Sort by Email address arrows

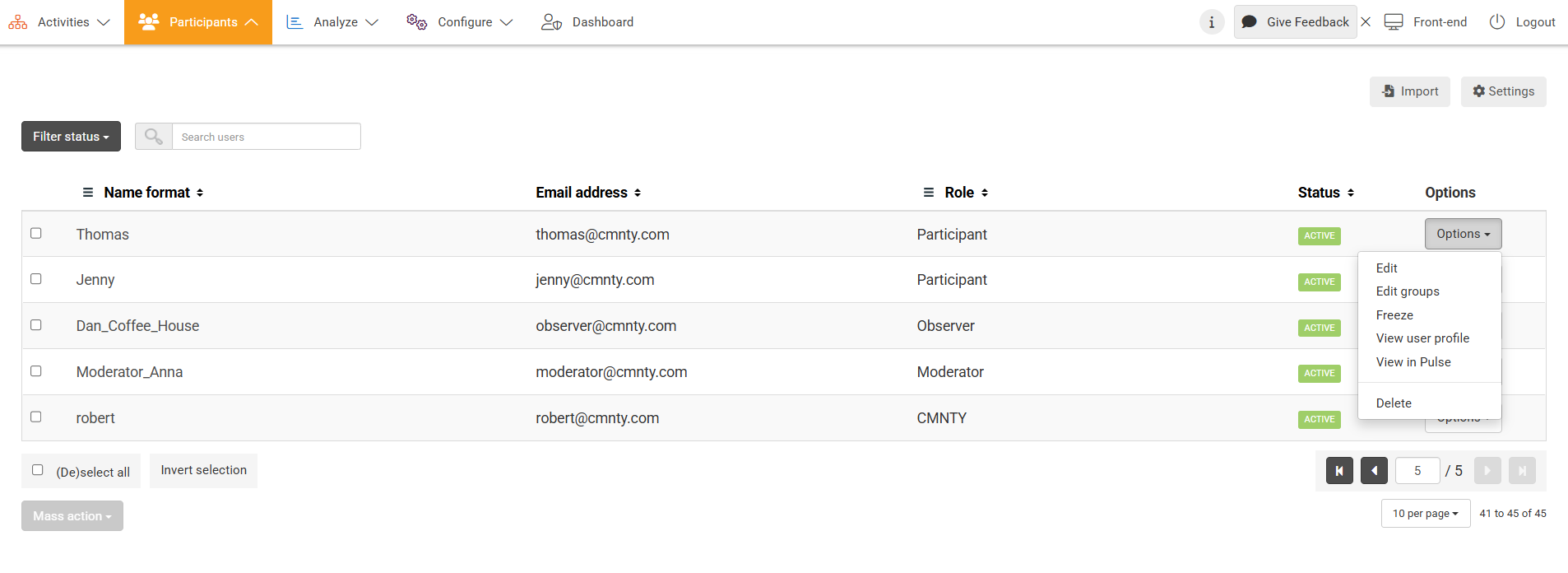[638, 193]
